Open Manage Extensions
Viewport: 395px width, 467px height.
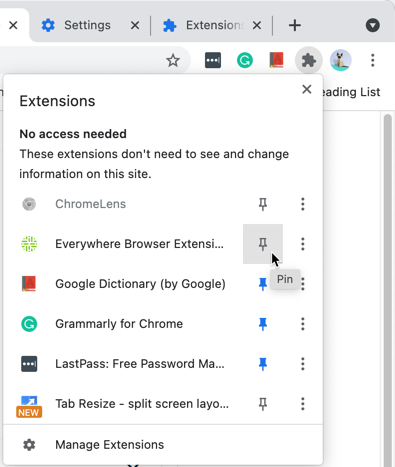163,445
